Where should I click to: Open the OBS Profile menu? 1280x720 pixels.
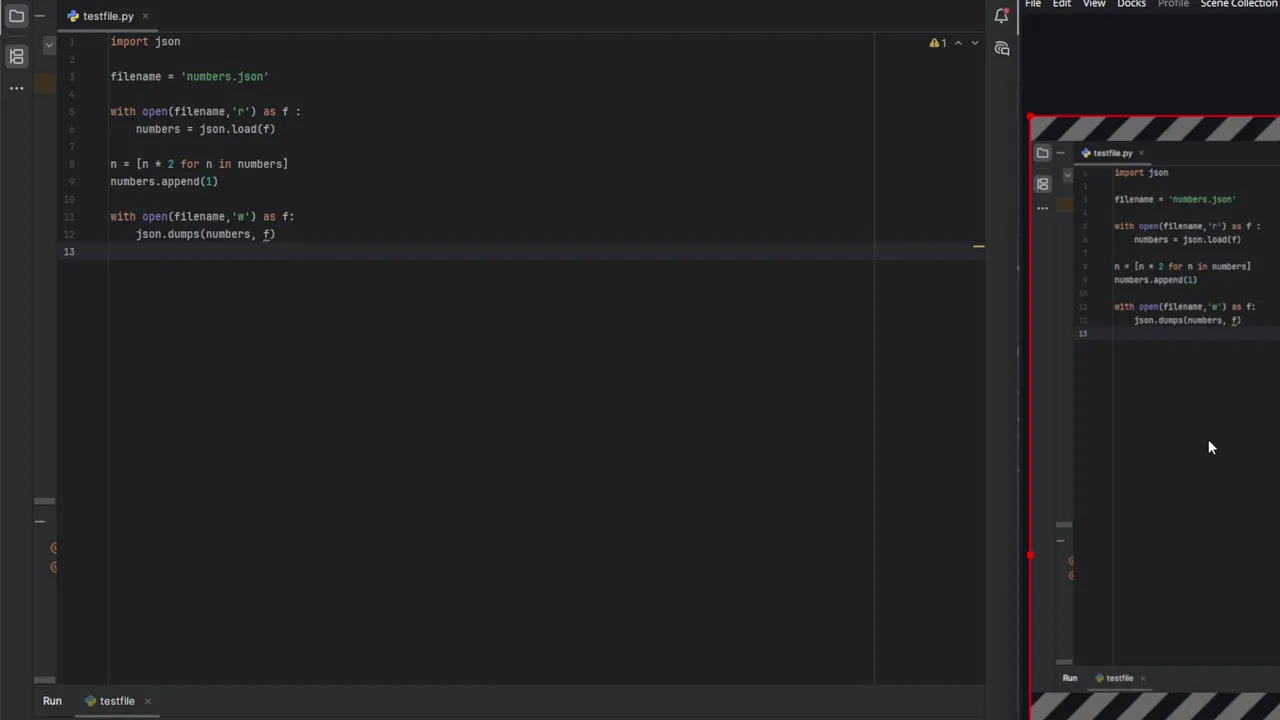1173,4
